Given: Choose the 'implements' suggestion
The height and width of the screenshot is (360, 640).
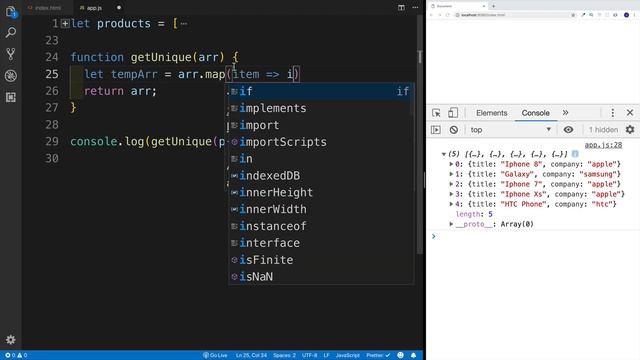Looking at the screenshot, I should coord(321,108).
